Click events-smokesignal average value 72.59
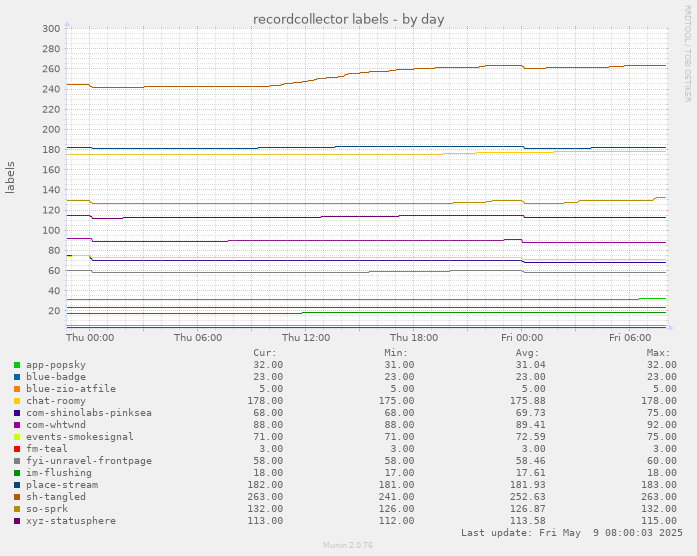 [531, 437]
